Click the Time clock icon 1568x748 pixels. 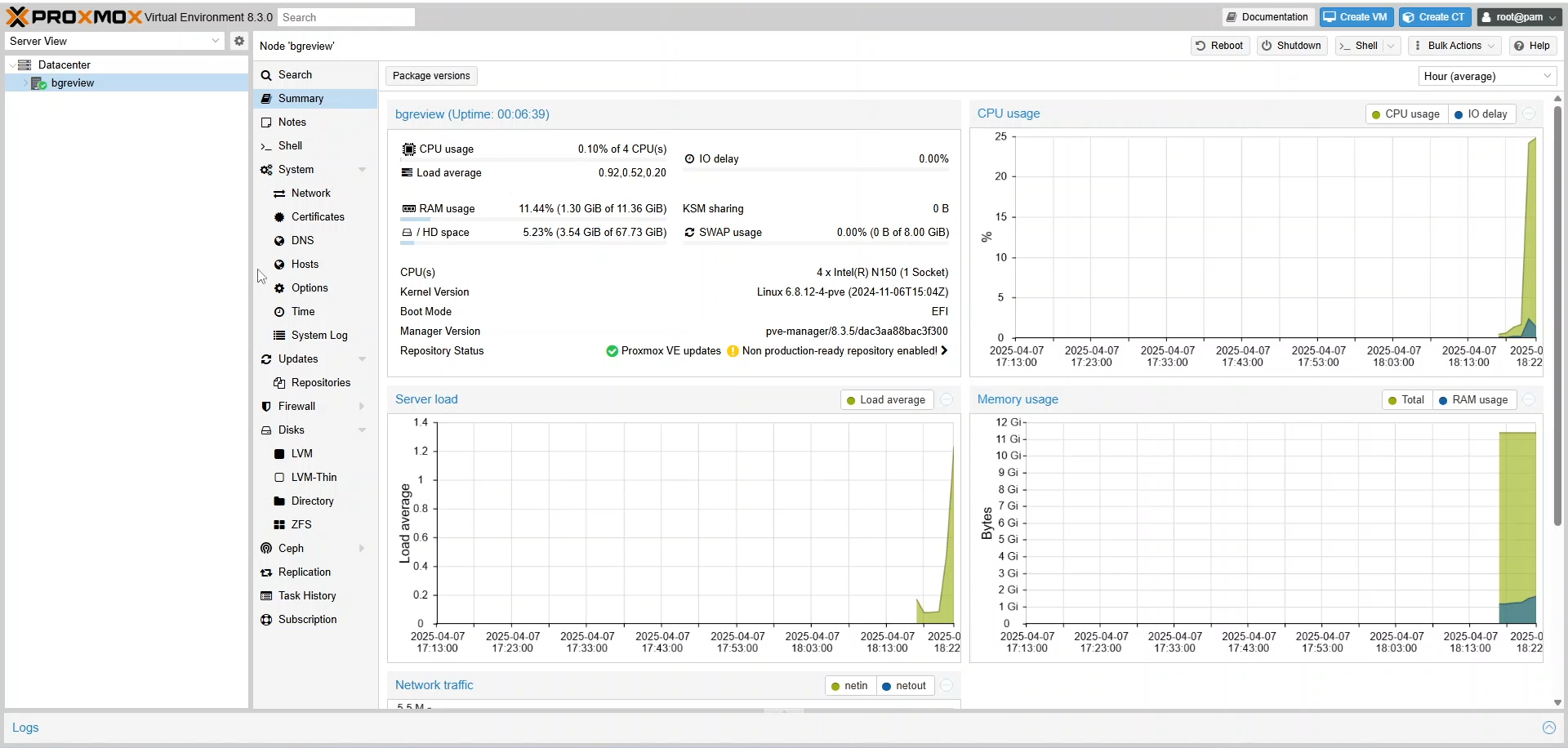(x=279, y=312)
